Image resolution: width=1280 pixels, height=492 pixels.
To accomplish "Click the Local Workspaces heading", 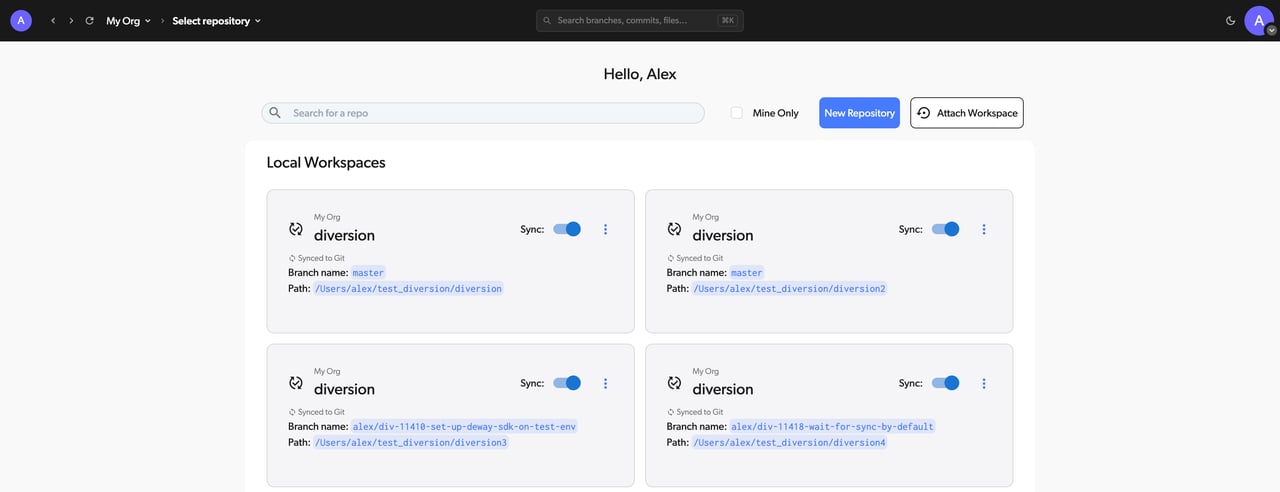I will (x=326, y=162).
